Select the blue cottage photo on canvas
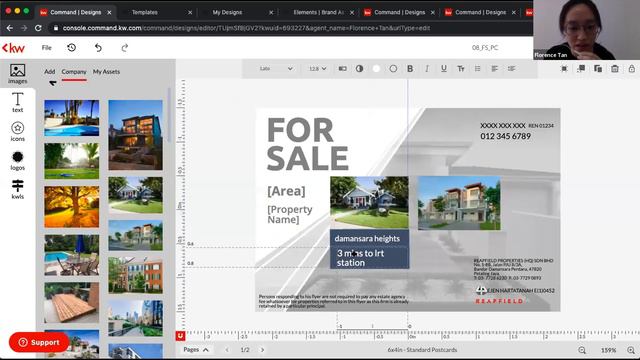The width and height of the screenshot is (640, 360). tap(369, 202)
